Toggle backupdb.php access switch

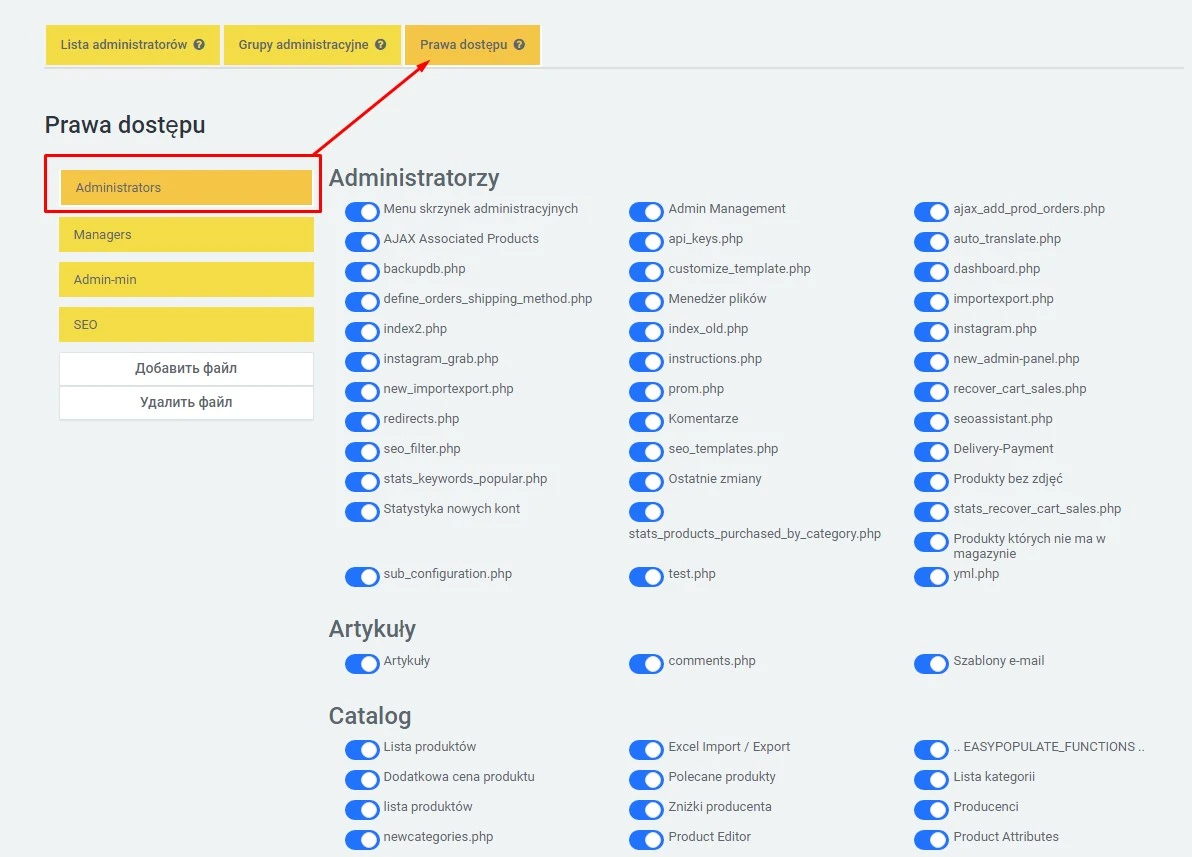tap(361, 272)
